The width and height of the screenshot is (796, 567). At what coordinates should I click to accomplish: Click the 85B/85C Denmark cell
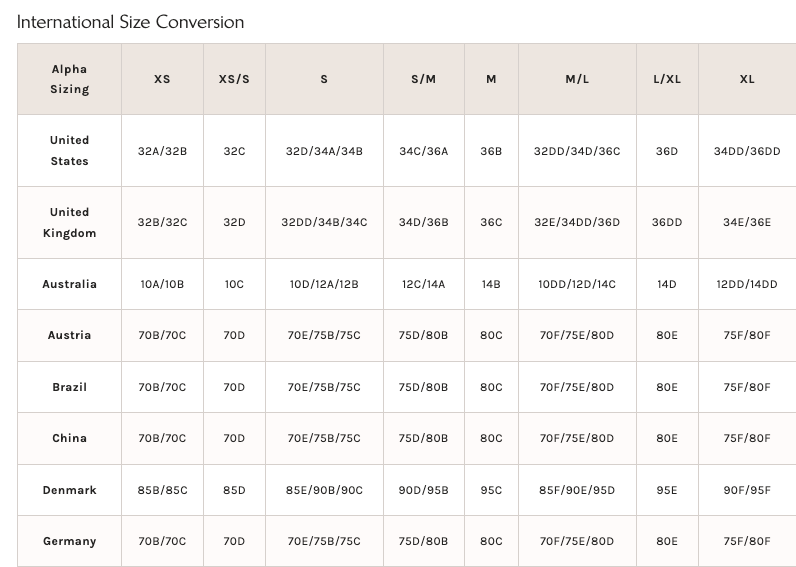[162, 490]
